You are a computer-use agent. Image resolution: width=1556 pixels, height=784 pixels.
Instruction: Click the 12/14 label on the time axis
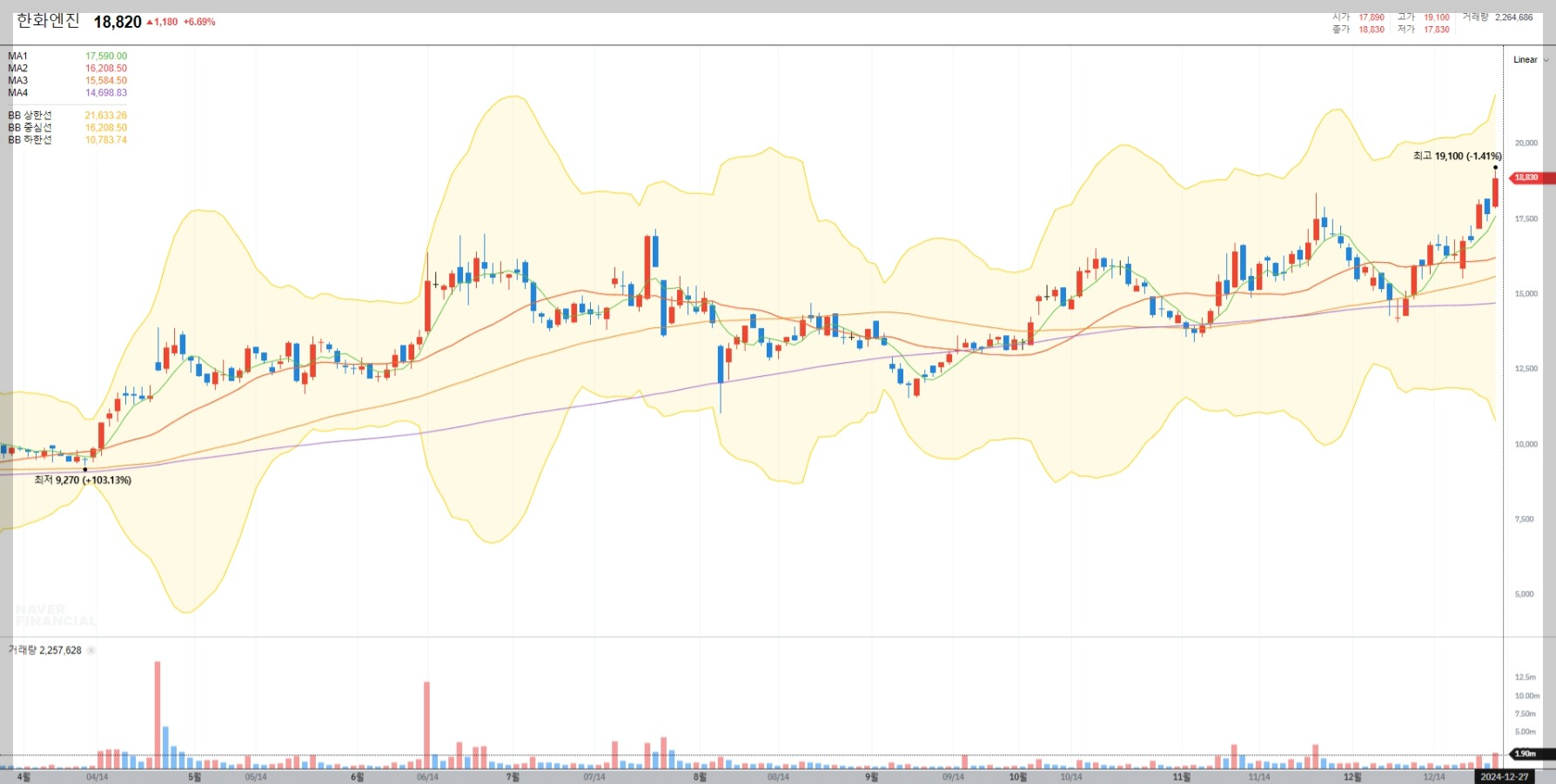tap(1434, 777)
